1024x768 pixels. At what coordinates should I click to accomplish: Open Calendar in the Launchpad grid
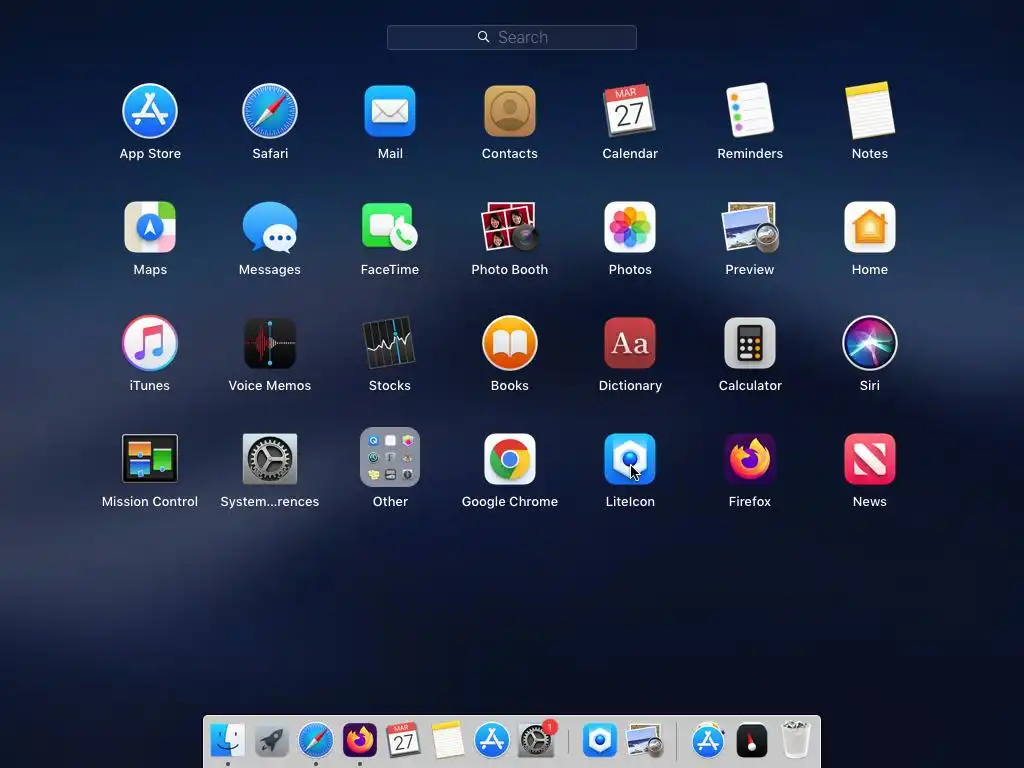630,111
